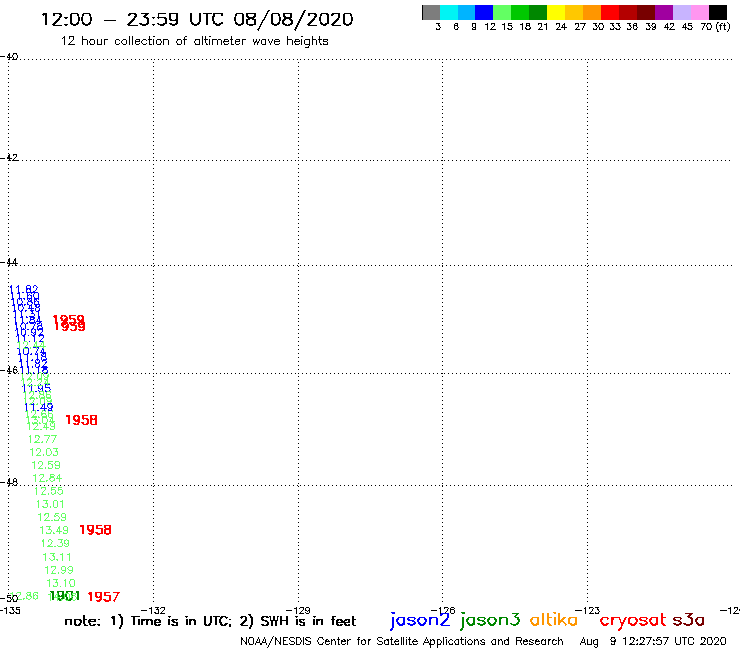
Task: Click the title '12:00 – 23:59 UTC 08/08/2020'
Action: click(x=197, y=20)
